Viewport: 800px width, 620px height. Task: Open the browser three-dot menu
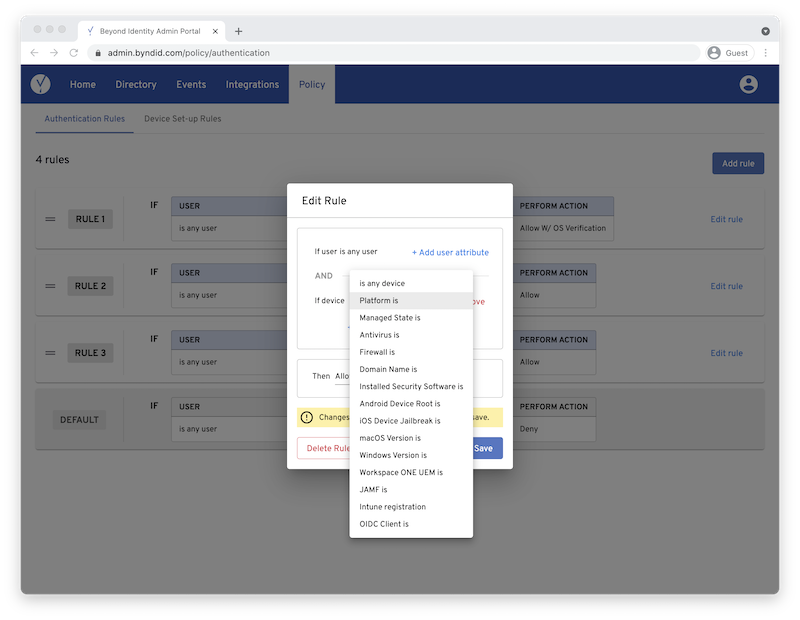tap(765, 53)
